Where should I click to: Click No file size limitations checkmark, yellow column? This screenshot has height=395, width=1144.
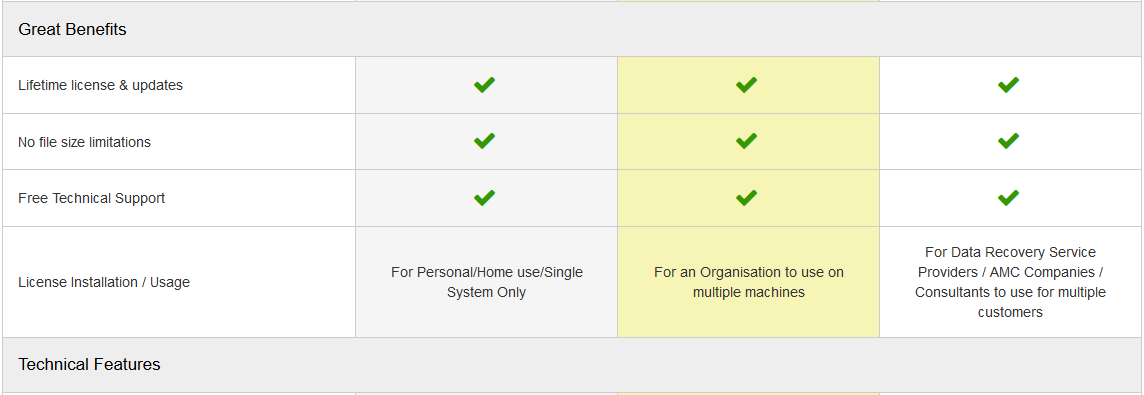click(x=746, y=141)
